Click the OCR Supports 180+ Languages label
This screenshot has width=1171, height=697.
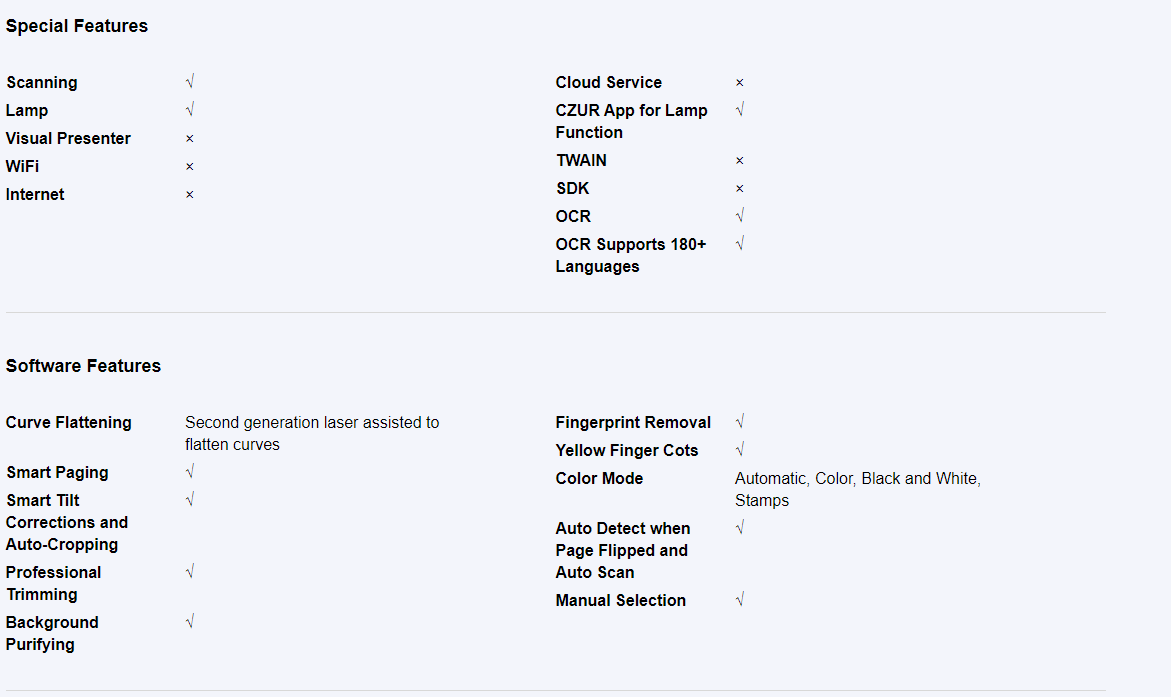tap(631, 255)
